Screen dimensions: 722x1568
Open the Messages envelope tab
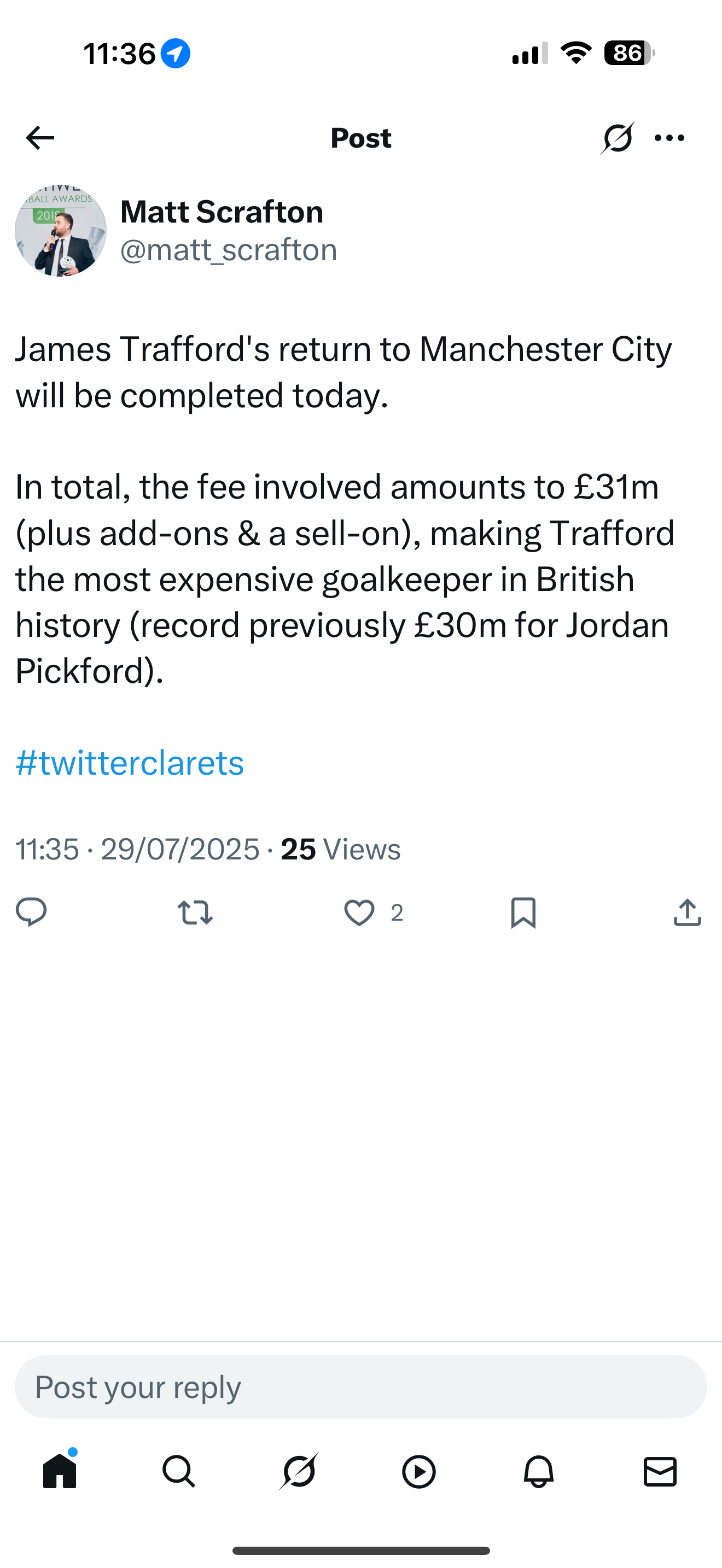660,1472
